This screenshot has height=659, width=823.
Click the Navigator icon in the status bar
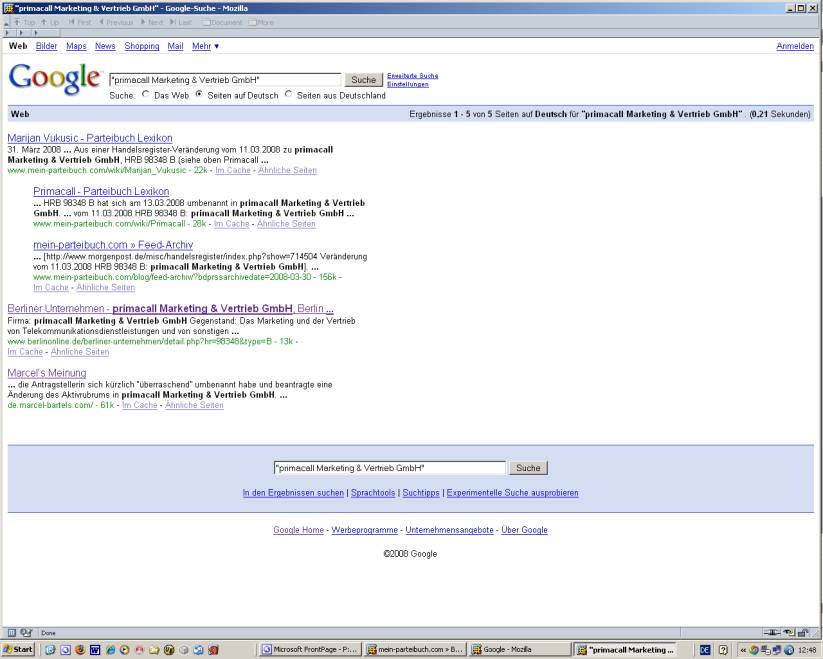12,633
